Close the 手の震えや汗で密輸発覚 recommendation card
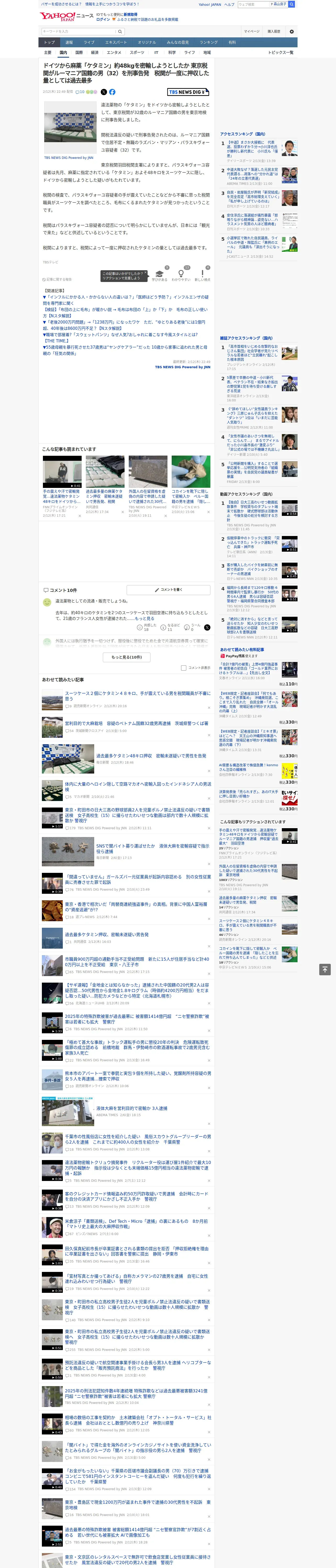The image size is (336, 1568). pos(80,516)
